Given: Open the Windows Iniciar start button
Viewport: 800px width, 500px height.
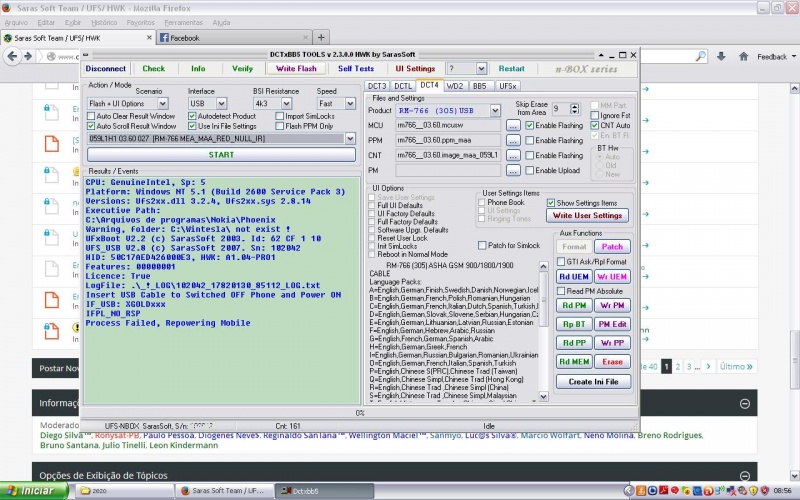Looking at the screenshot, I should pos(33,491).
